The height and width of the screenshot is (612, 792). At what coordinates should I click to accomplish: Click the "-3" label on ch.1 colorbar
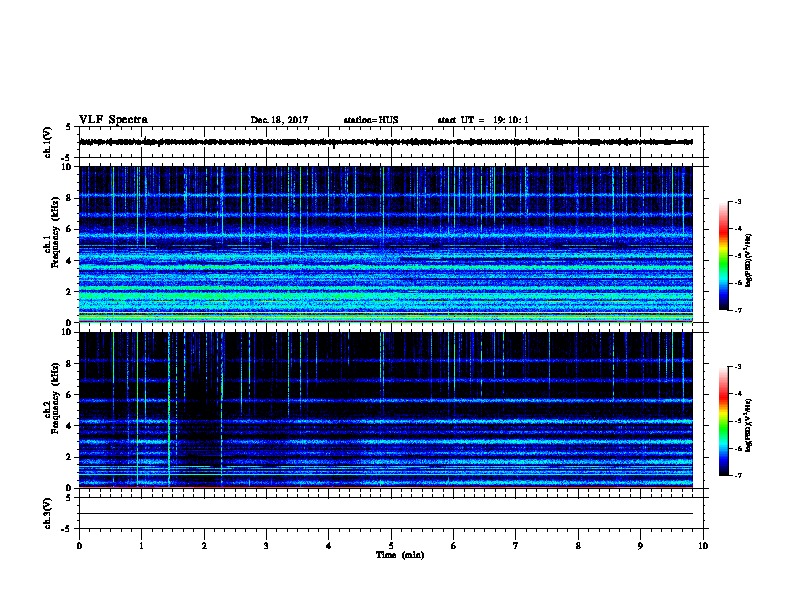click(737, 201)
